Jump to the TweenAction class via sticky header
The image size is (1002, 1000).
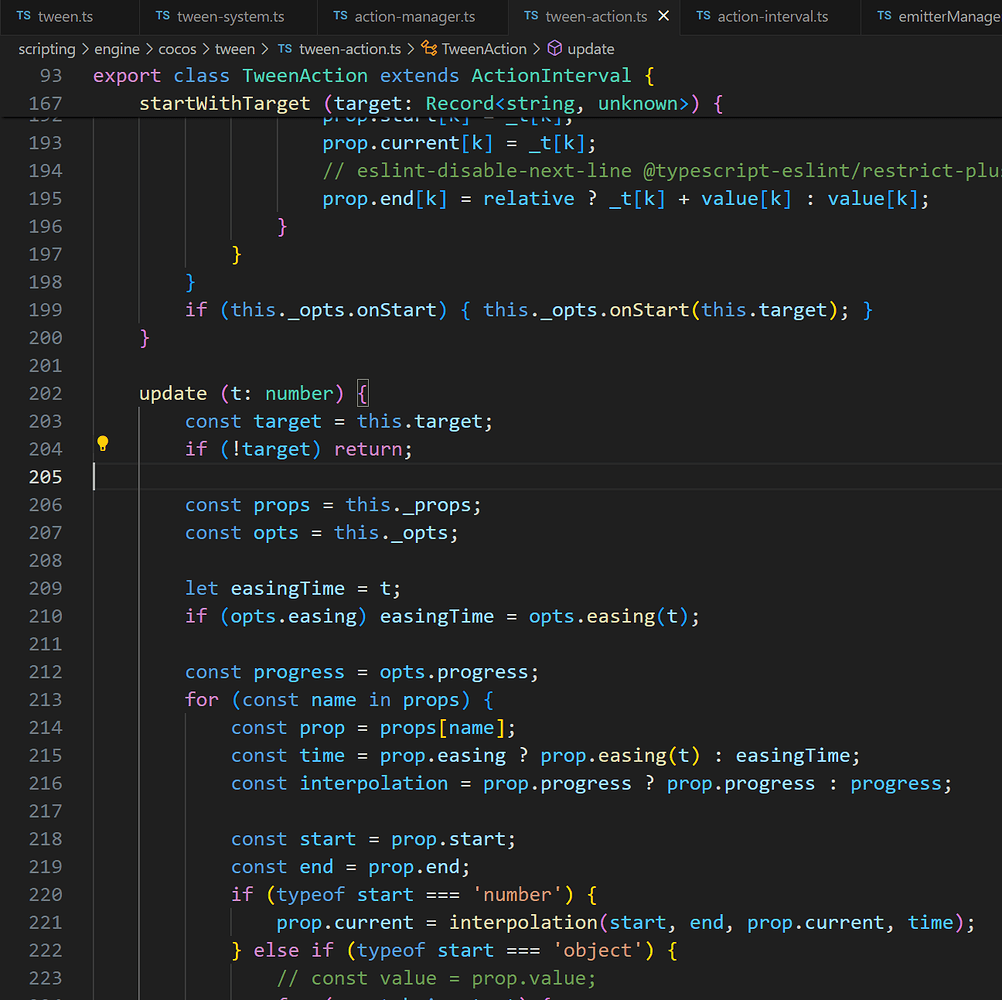[x=304, y=75]
